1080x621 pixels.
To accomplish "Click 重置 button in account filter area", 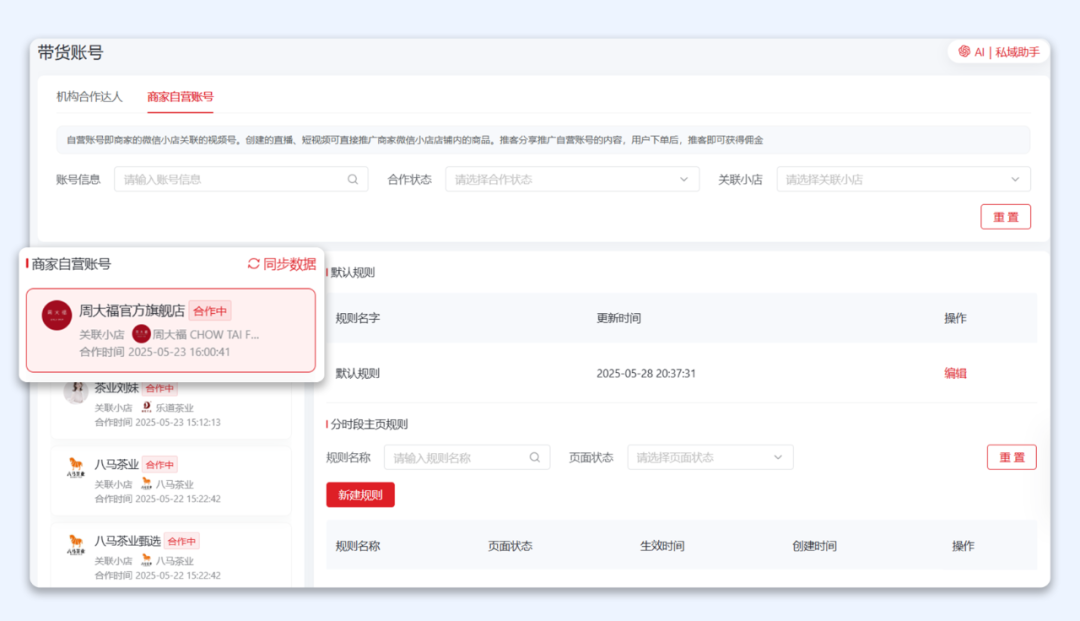I will point(1005,217).
